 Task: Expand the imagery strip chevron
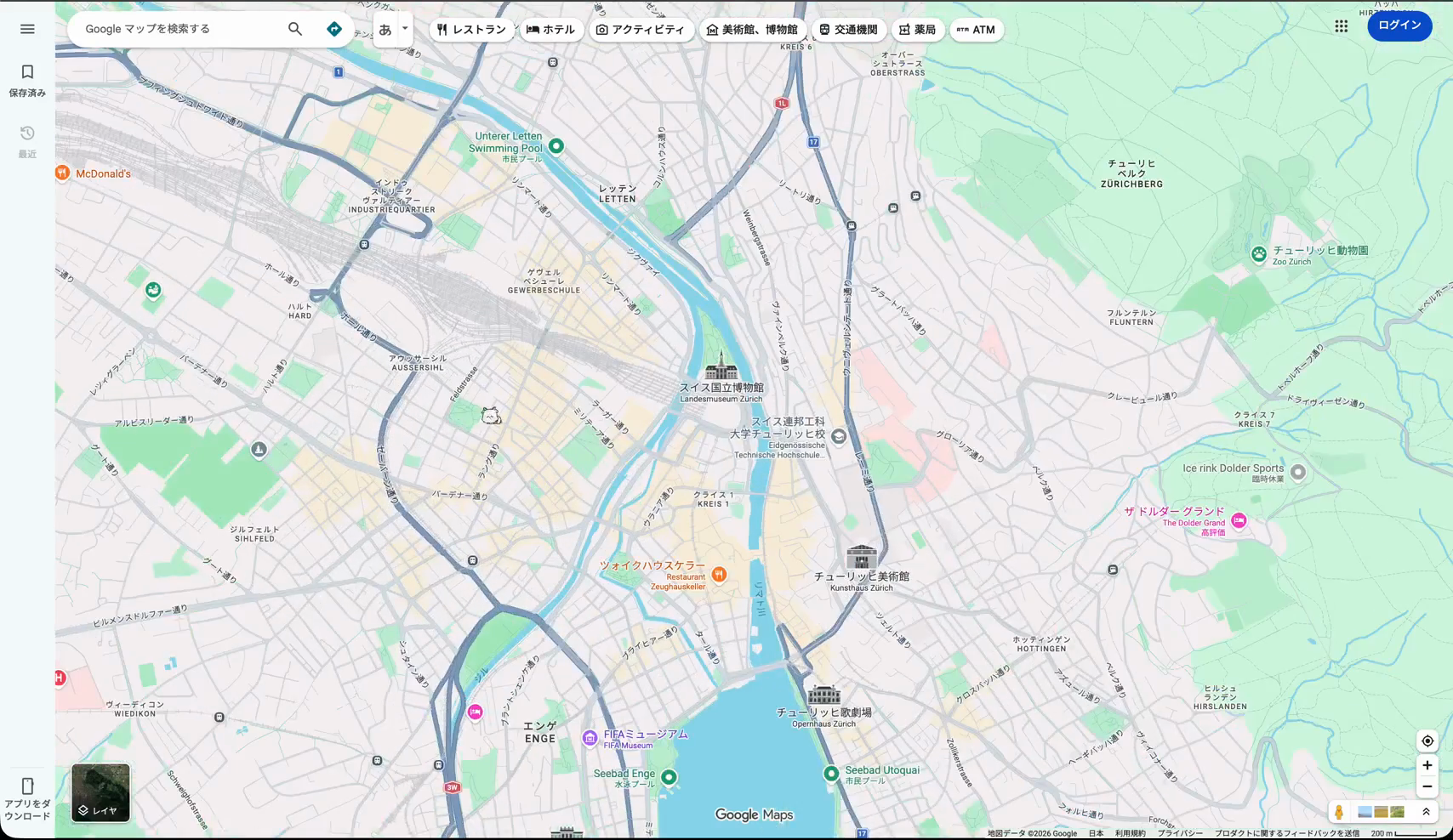coord(1427,813)
